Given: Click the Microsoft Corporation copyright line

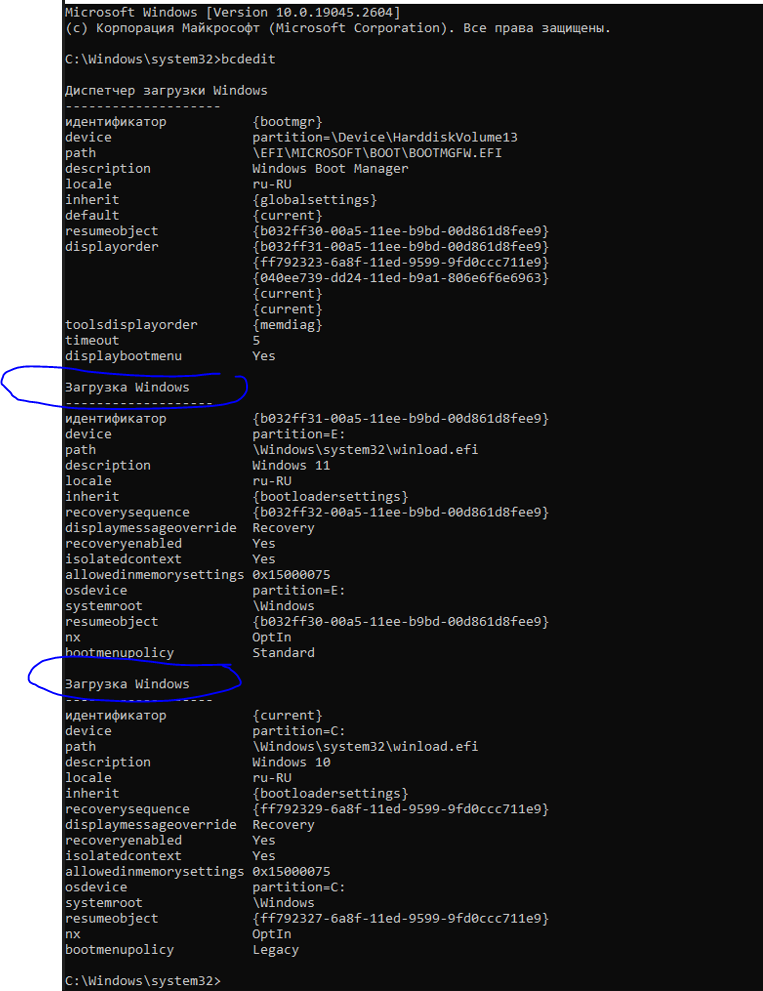Looking at the screenshot, I should tap(338, 28).
